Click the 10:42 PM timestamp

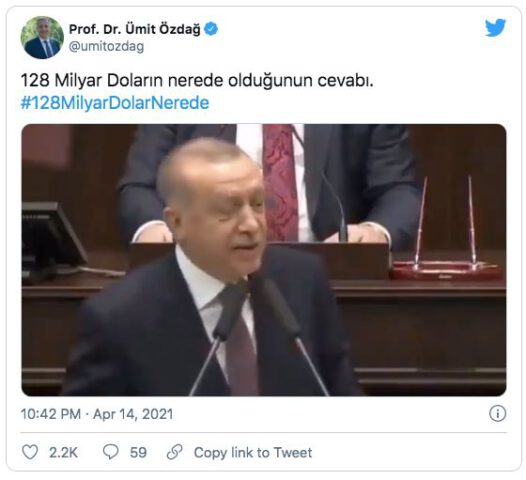click(x=51, y=414)
